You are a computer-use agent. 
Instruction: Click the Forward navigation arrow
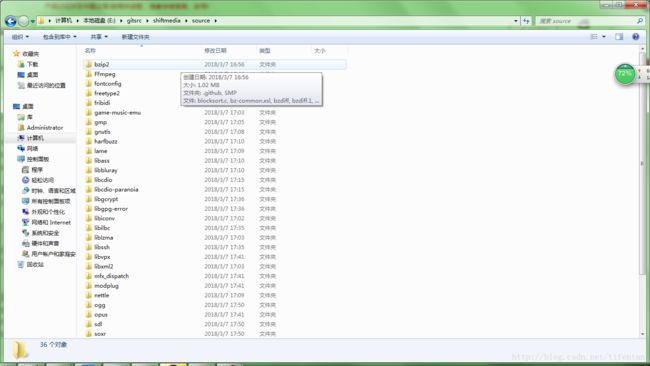tap(24, 21)
